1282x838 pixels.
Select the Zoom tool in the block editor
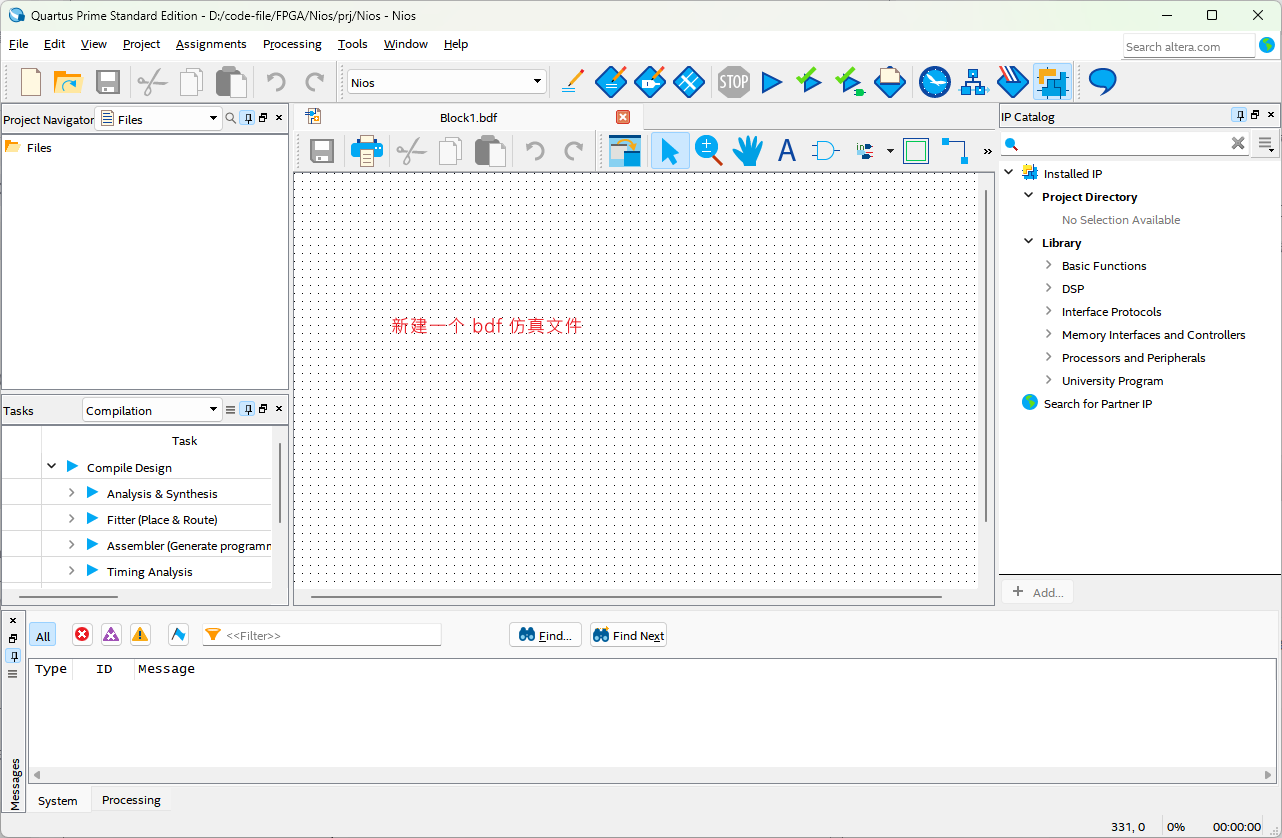(x=709, y=150)
